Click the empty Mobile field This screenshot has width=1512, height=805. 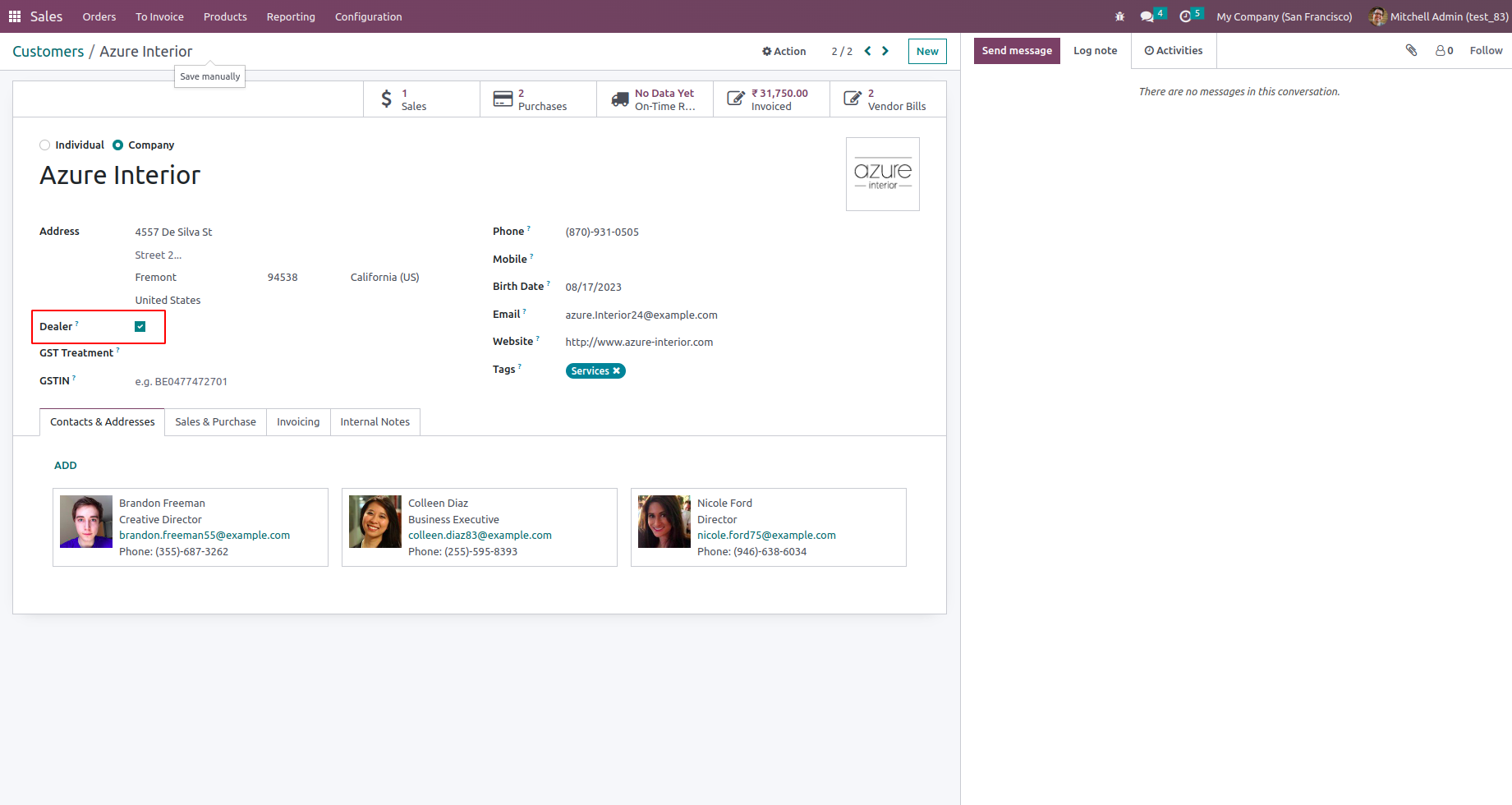[742, 260]
